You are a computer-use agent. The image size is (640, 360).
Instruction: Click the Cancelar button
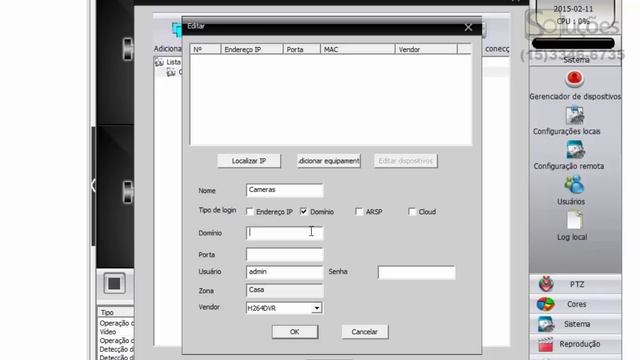(364, 332)
